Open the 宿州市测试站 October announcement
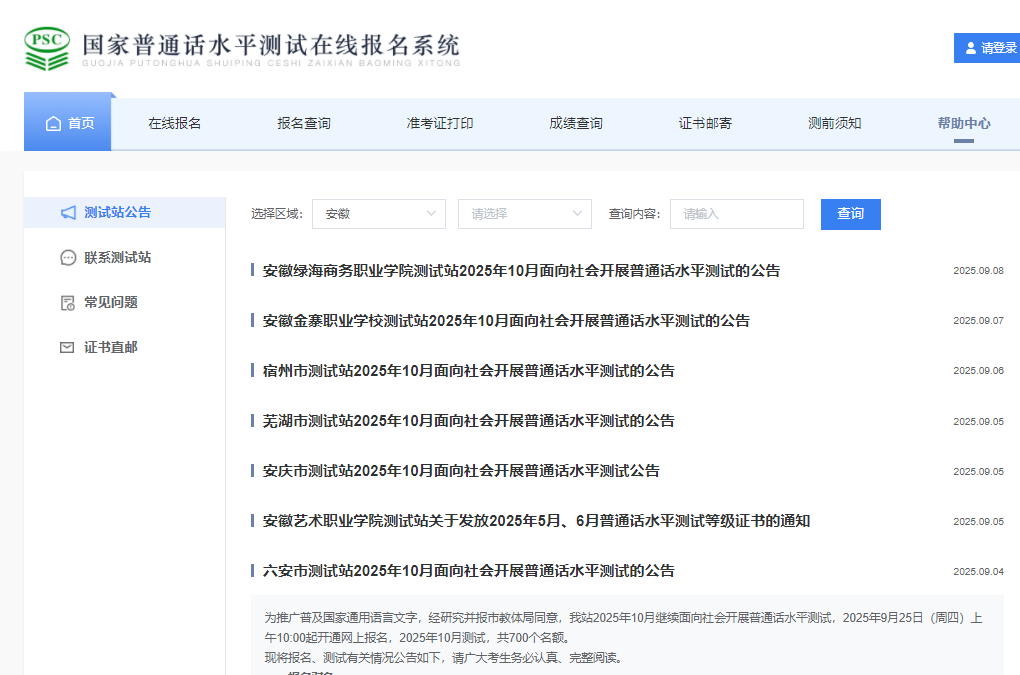This screenshot has height=675, width=1020. (468, 371)
